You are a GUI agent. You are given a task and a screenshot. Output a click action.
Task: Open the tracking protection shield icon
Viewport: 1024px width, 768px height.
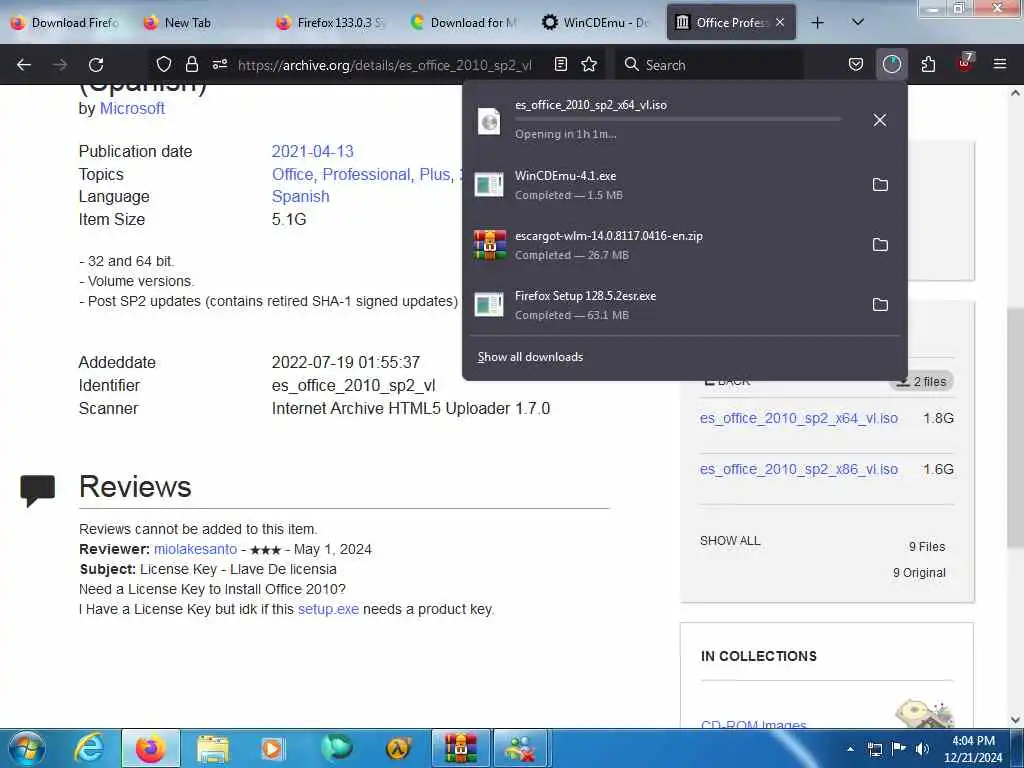[x=164, y=64]
